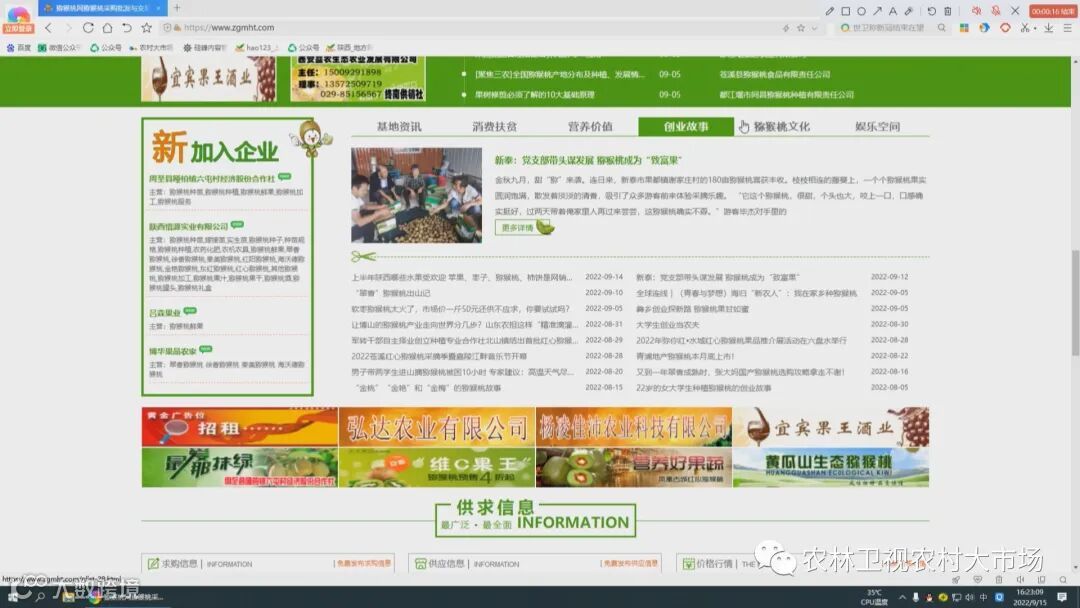Click the taskbar clock showing 2022/9/15
1080x608 pixels.
click(x=1029, y=596)
